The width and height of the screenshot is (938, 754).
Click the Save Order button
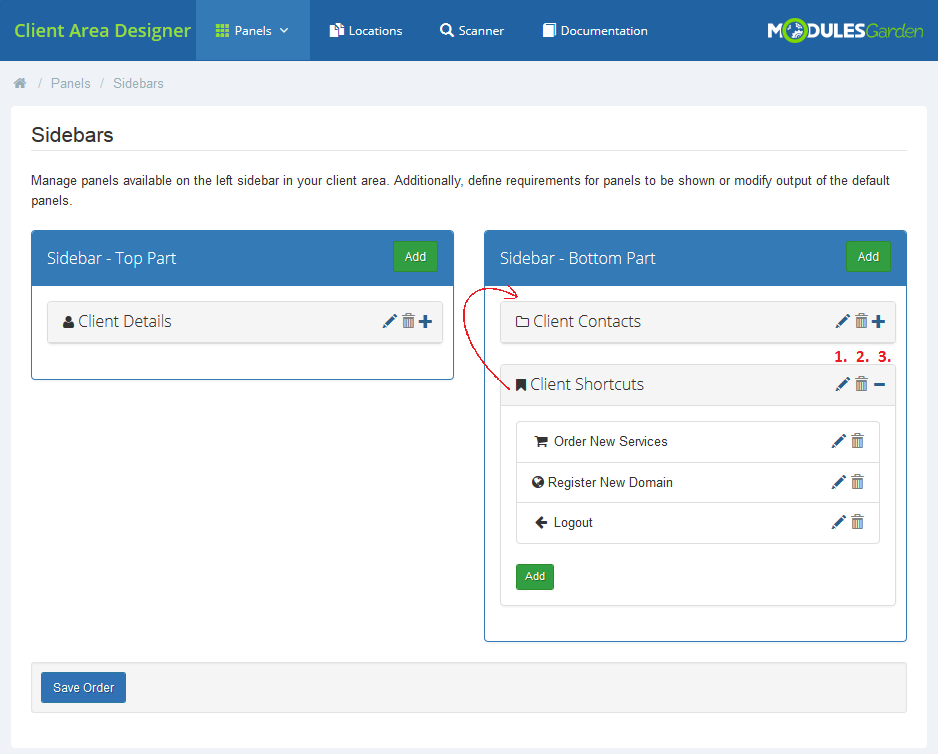[83, 688]
